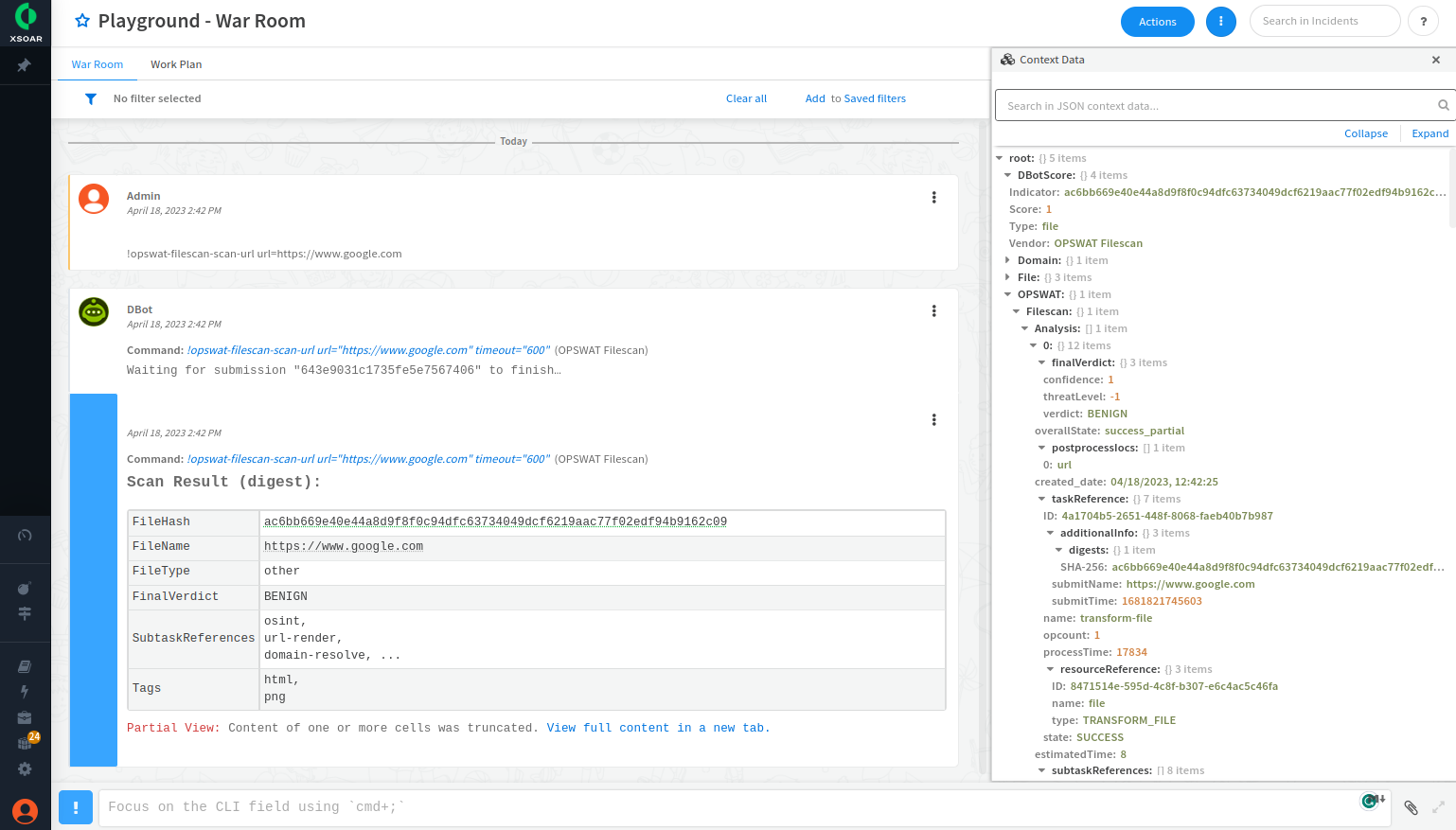1456x830 pixels.
Task: Collapse the subtaskReferences node
Action: point(1042,770)
